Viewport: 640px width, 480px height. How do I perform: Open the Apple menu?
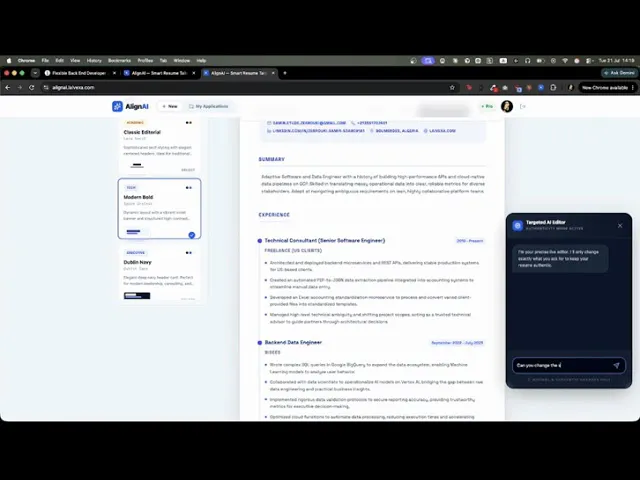point(9,60)
